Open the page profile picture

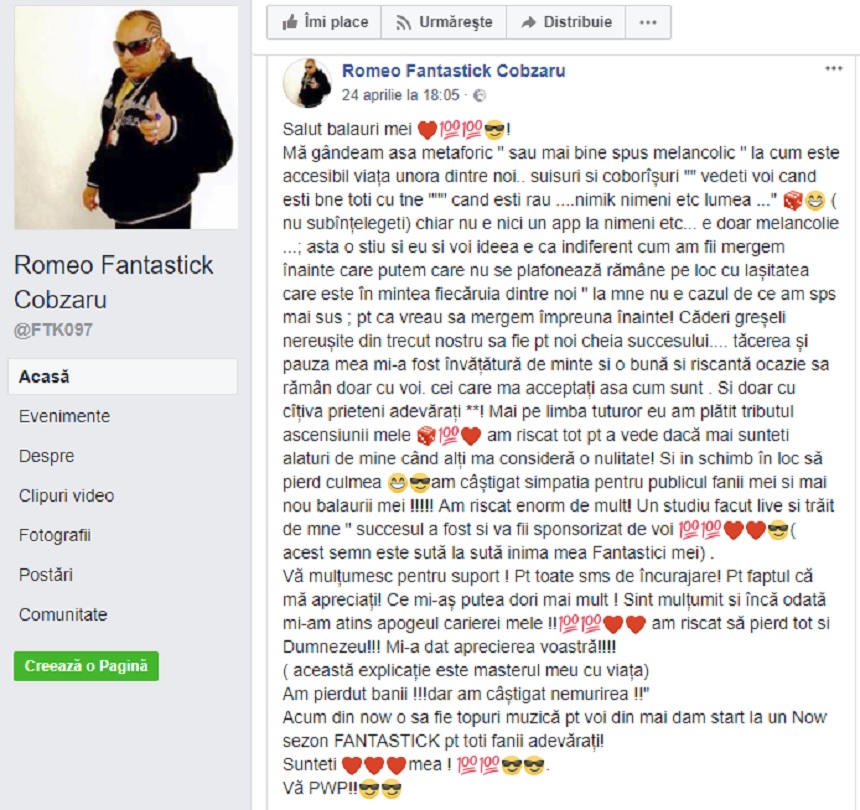126,117
